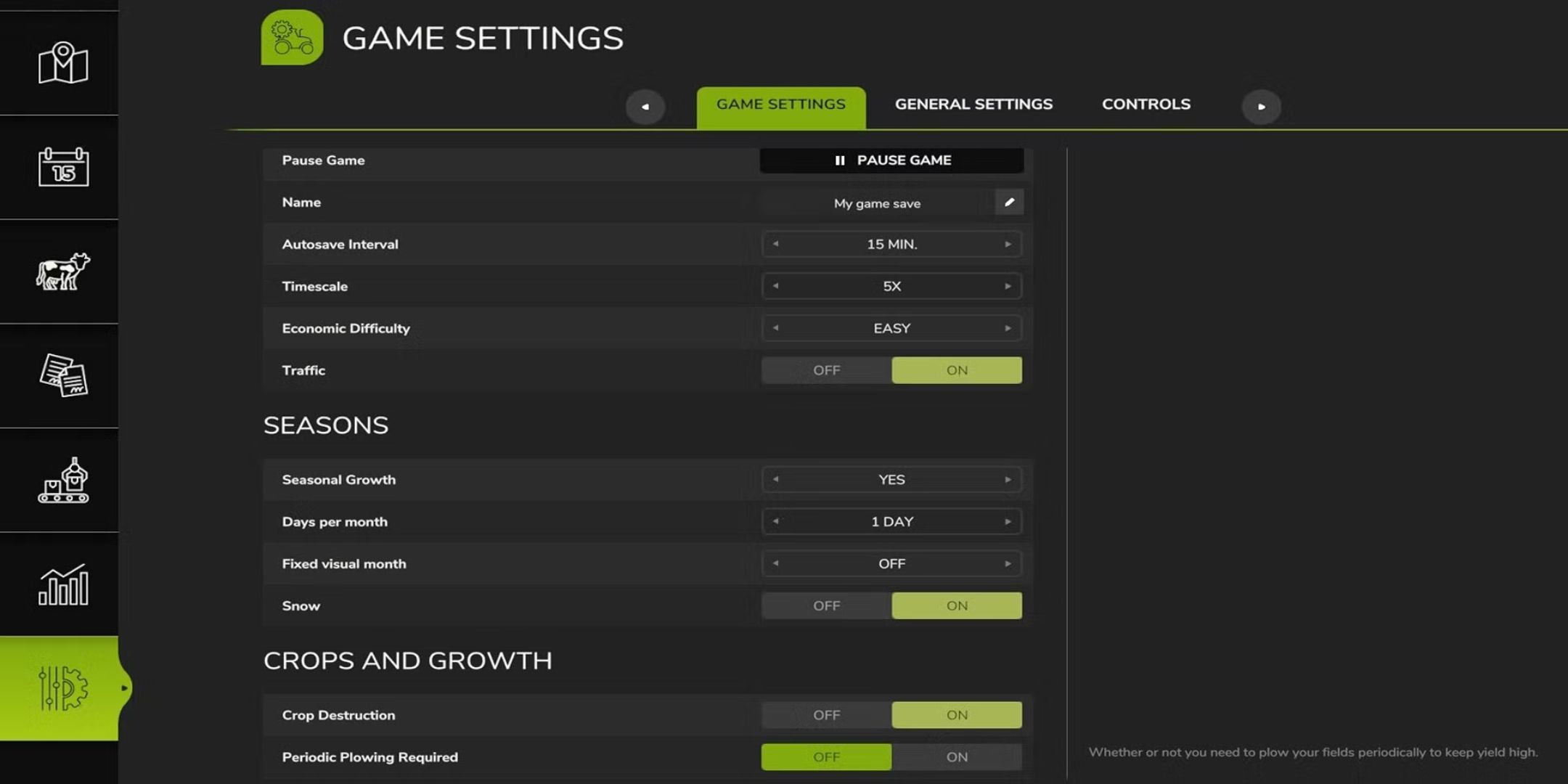1568x784 pixels.
Task: Turn Crop Destruction on
Action: click(x=957, y=715)
